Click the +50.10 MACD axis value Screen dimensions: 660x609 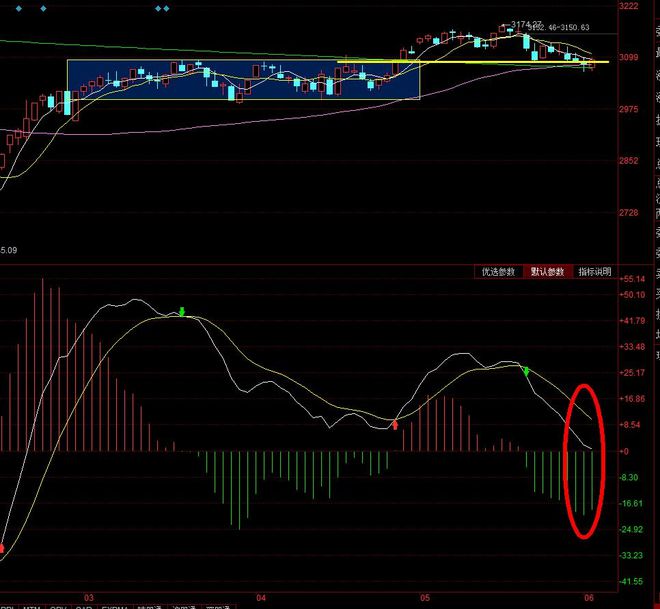click(632, 295)
